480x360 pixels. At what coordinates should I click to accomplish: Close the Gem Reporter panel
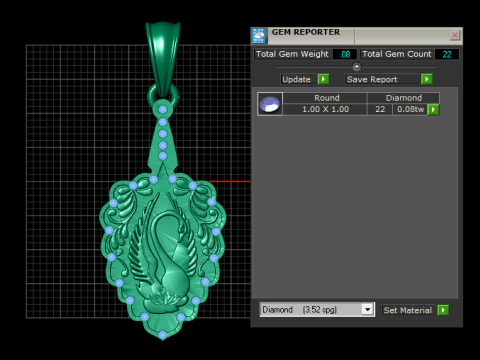pyautogui.click(x=455, y=35)
